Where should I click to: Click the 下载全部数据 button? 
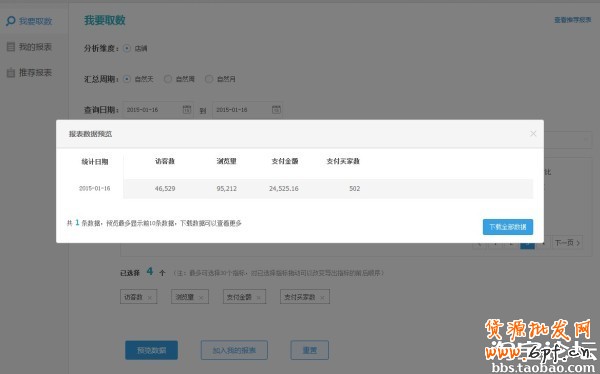[x=508, y=227]
